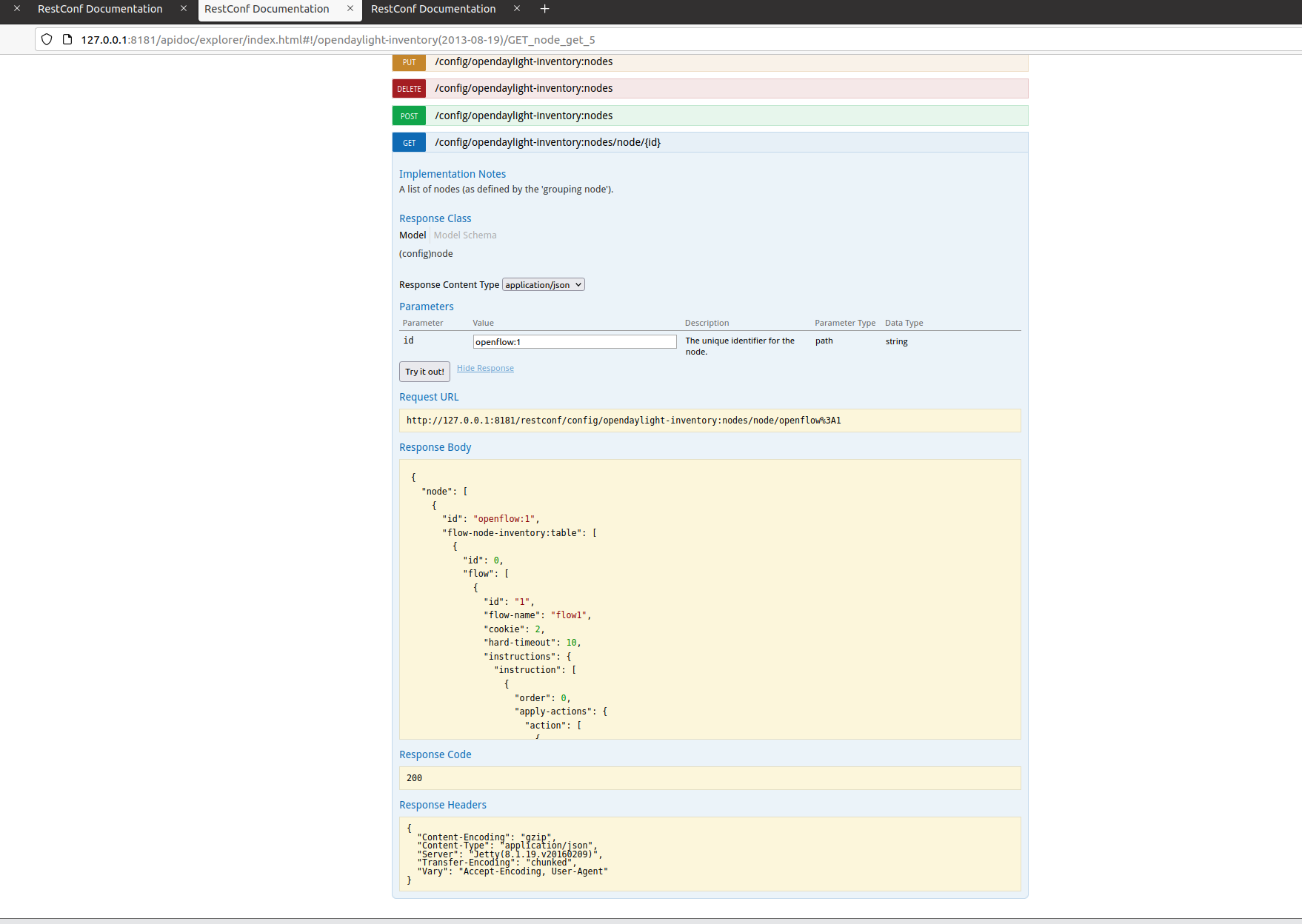The image size is (1302, 924).
Task: Click the "path" parameter type cell
Action: 824,341
